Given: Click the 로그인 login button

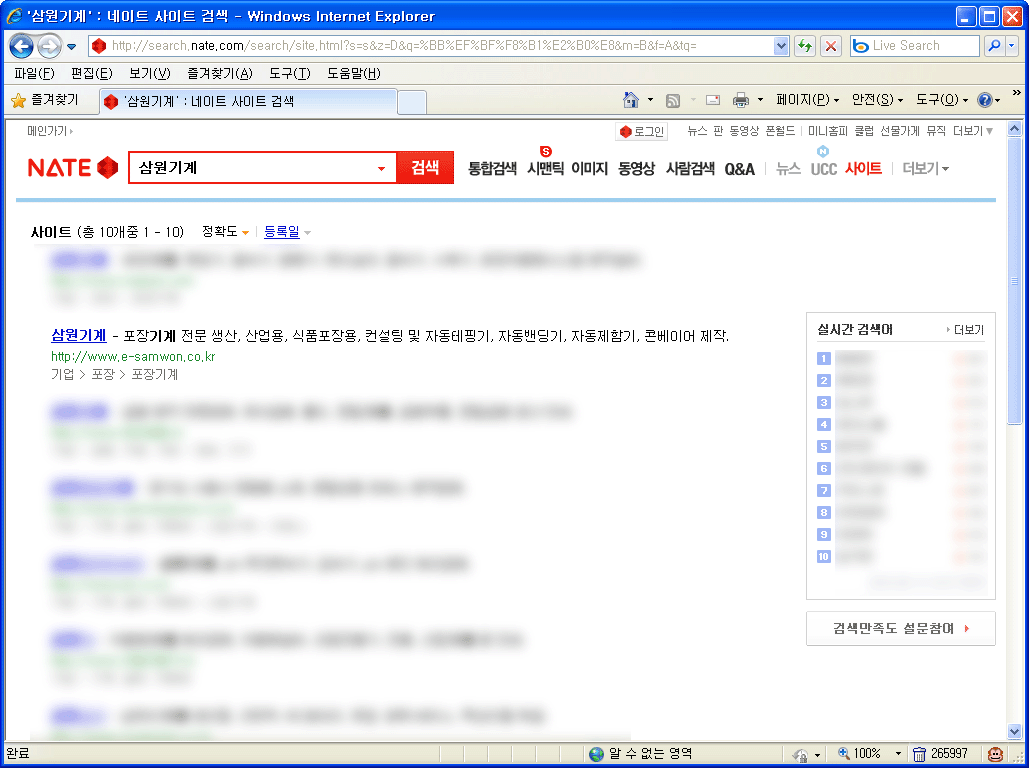Looking at the screenshot, I should point(642,132).
